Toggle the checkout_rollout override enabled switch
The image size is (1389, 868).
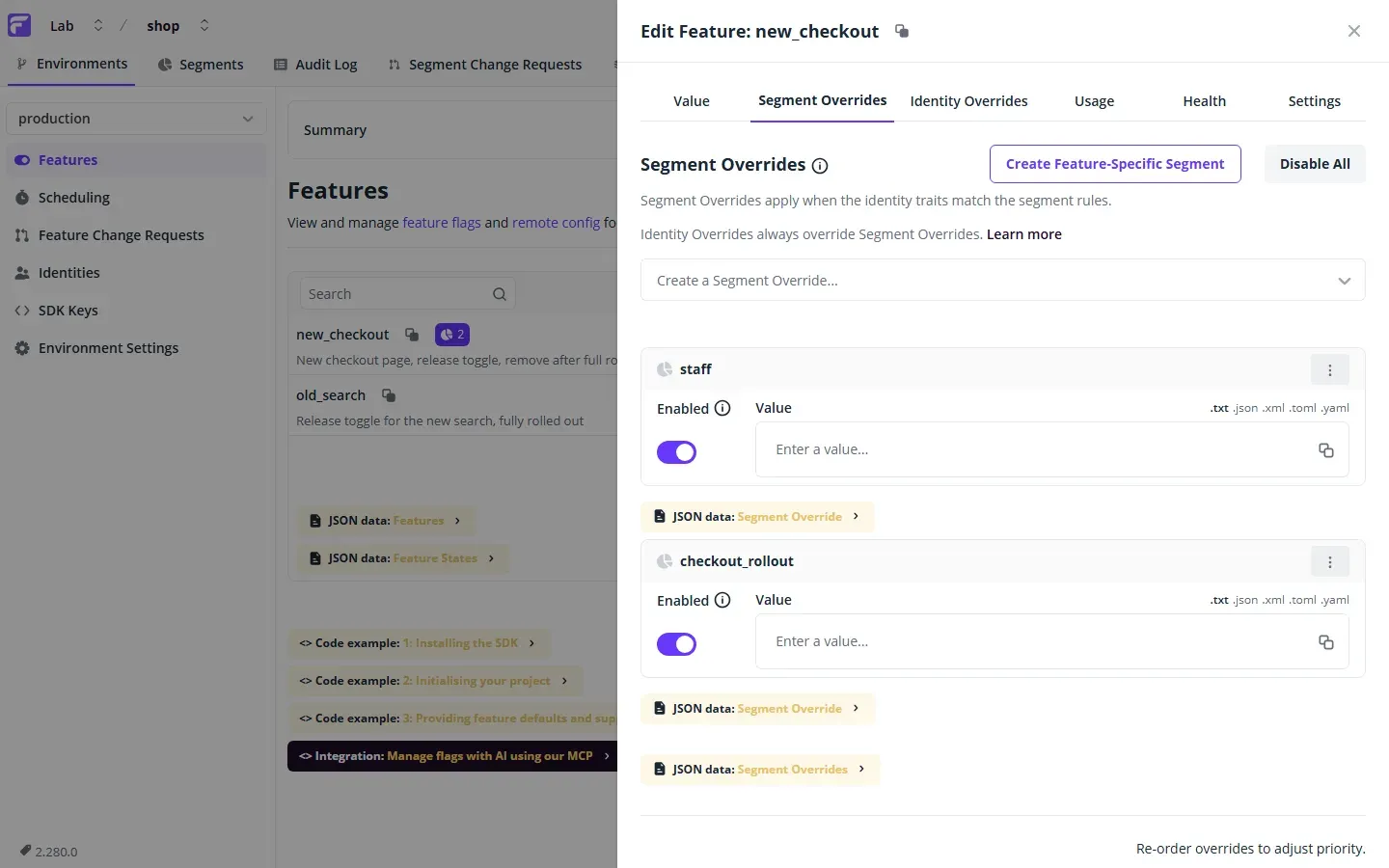point(676,644)
